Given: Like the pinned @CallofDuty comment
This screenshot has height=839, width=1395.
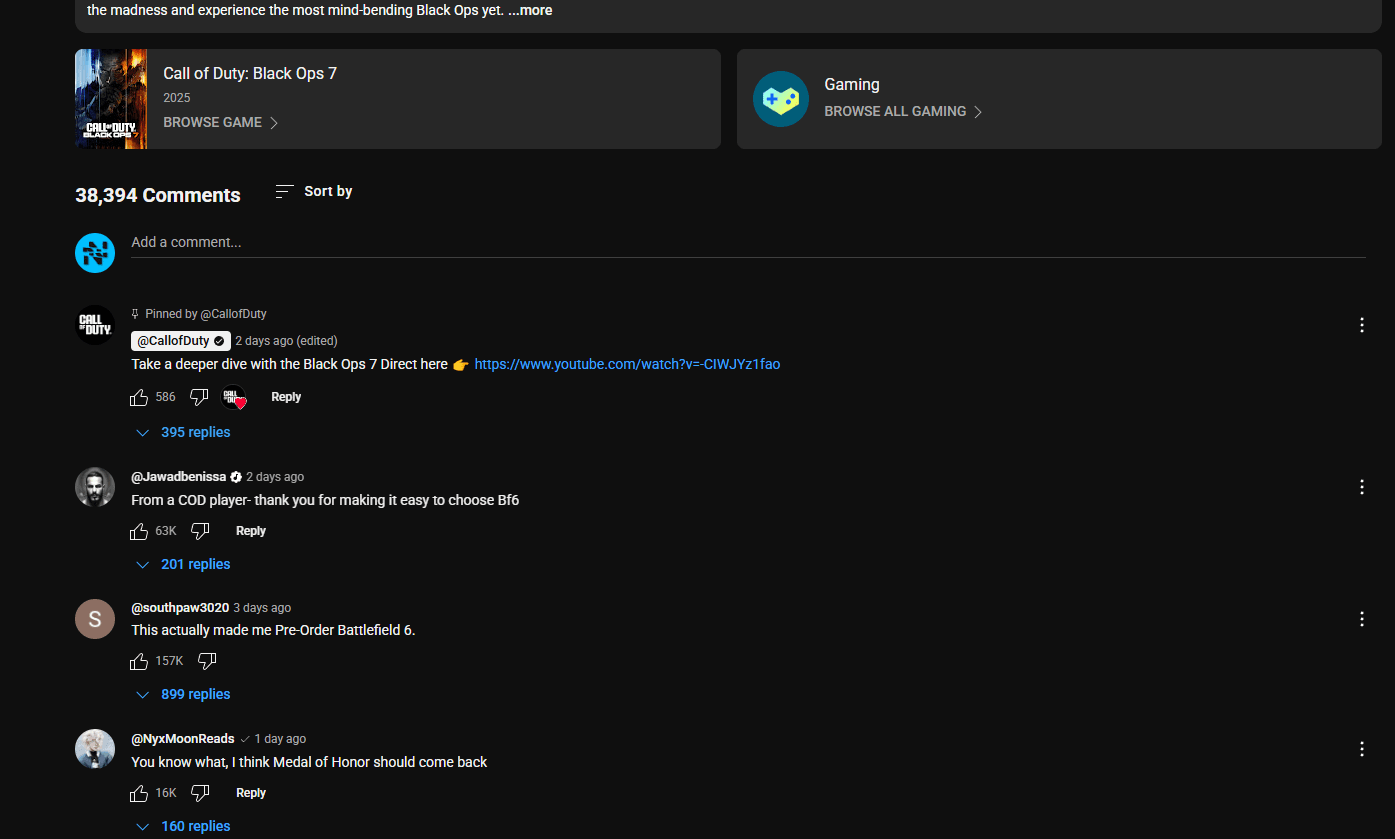Looking at the screenshot, I should (139, 397).
